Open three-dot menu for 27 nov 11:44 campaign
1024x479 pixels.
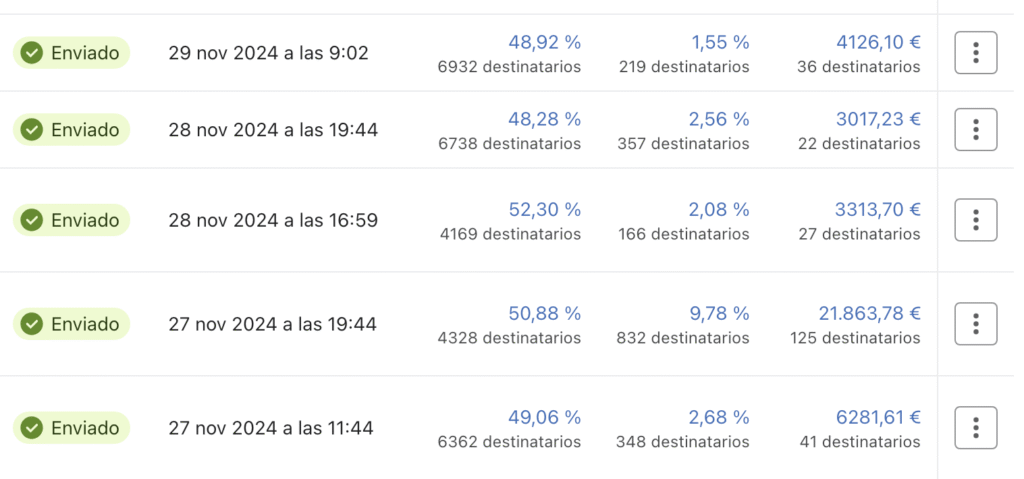pos(975,428)
